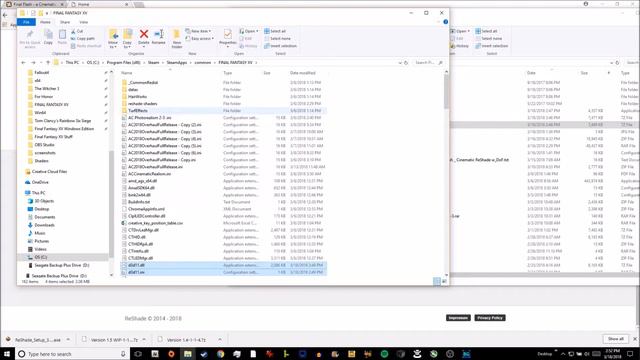Viewport: 640px width, 360px height.
Task: Click Select all in front Explorer ribbon
Action: pos(275,31)
